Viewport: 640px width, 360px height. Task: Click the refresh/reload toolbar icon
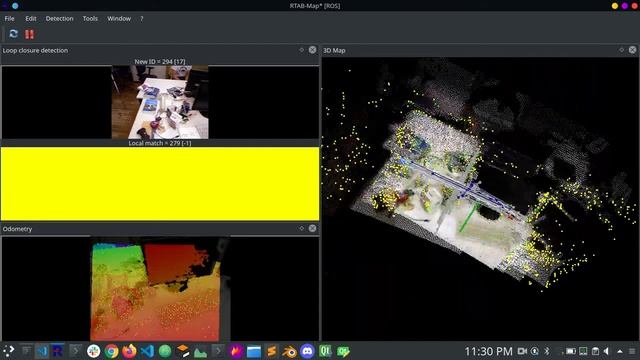[13, 34]
